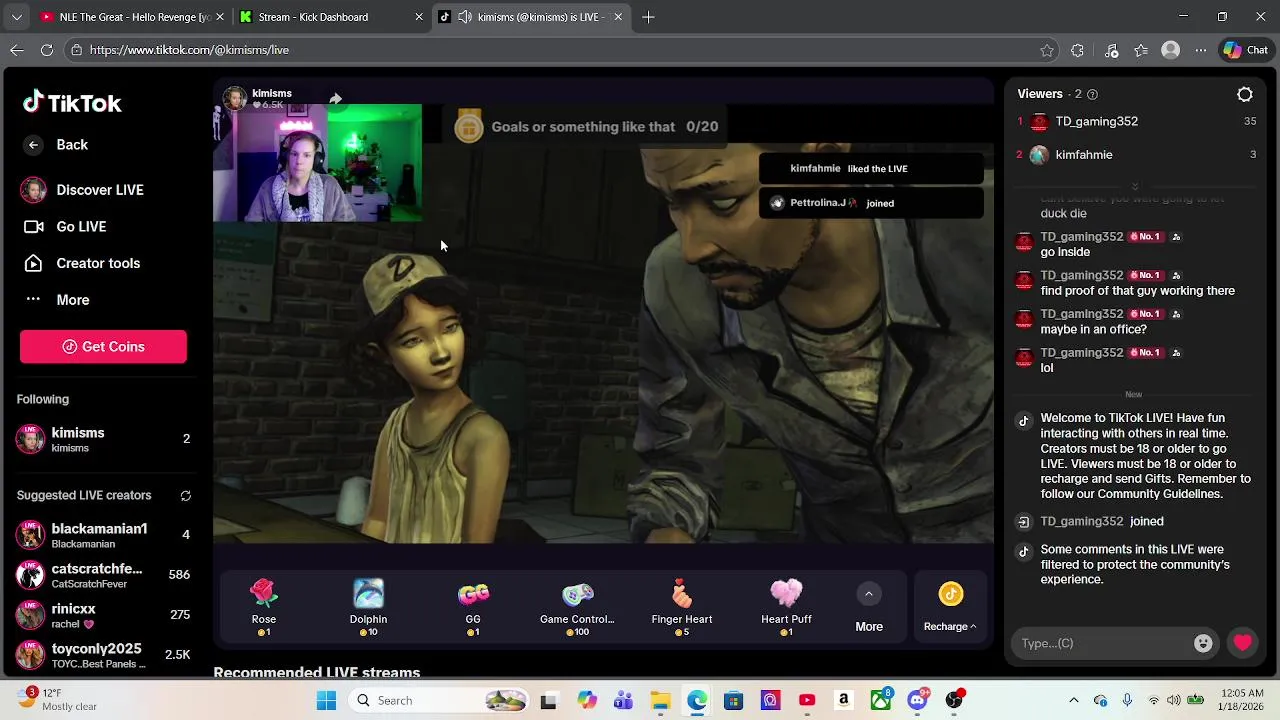Send a Rose gift

coord(264,606)
